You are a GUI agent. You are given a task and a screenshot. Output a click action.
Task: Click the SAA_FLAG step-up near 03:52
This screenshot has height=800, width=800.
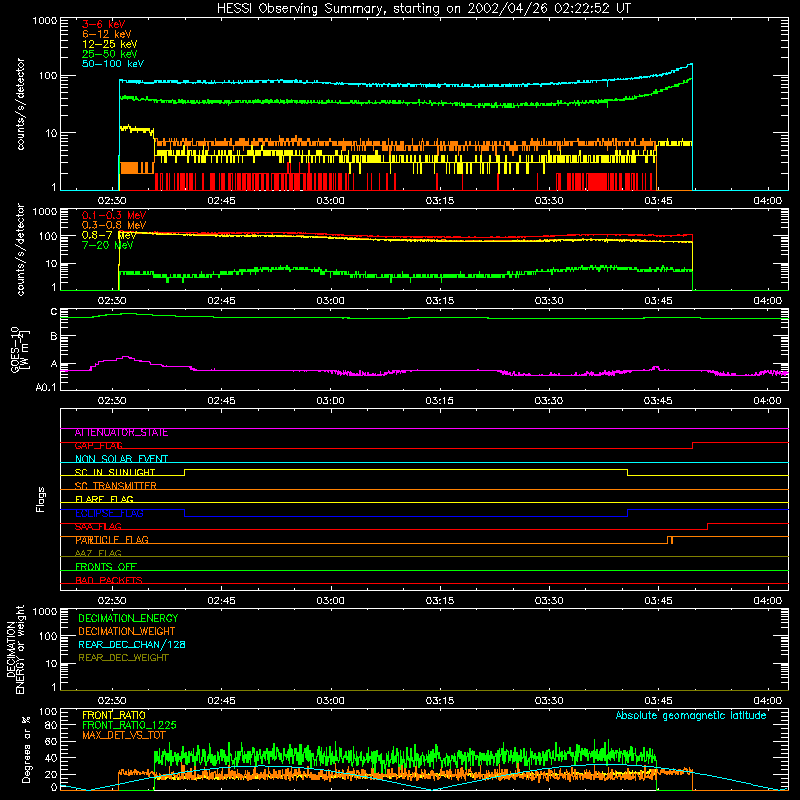[x=708, y=527]
